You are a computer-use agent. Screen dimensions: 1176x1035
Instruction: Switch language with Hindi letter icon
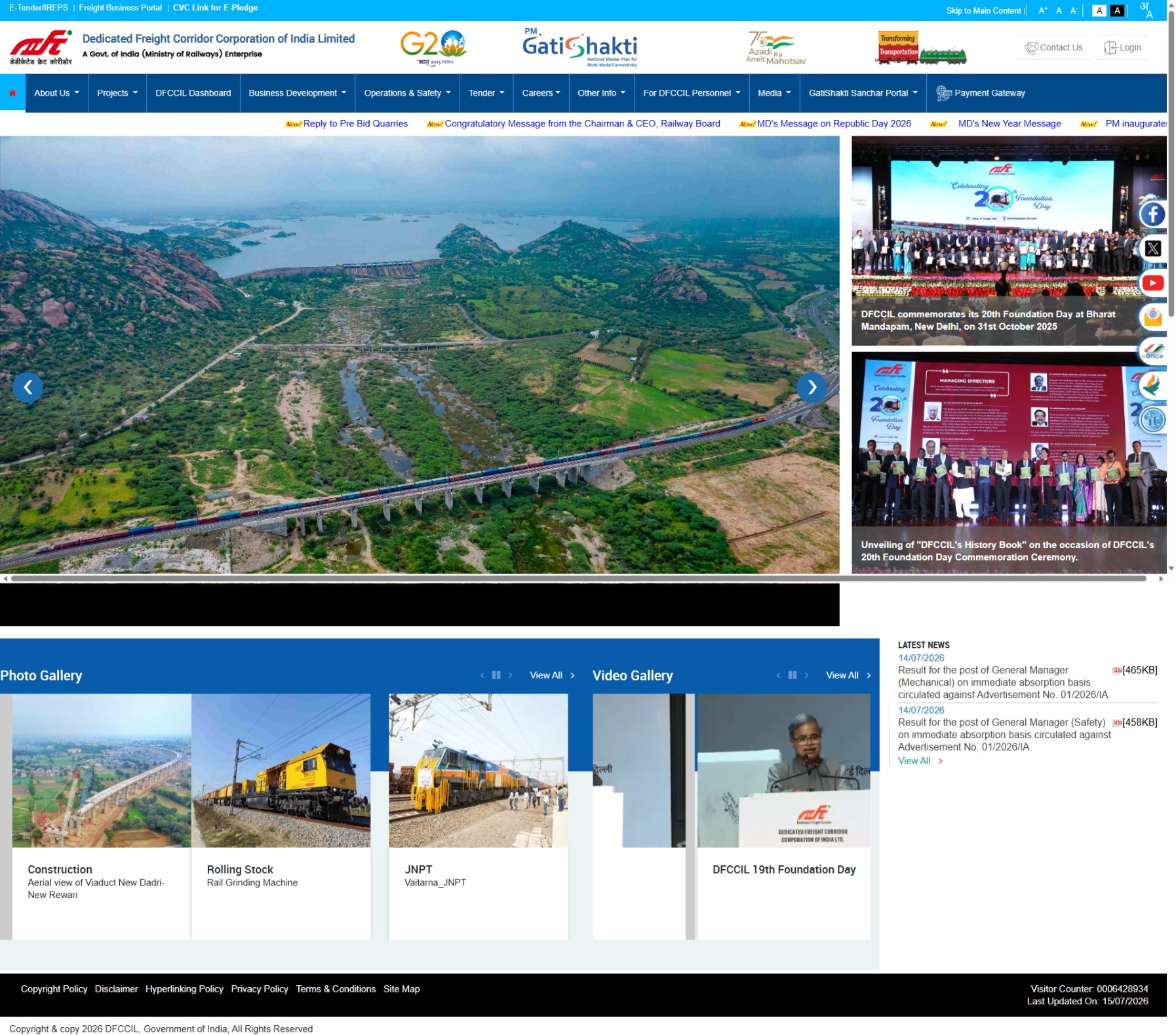(1145, 10)
